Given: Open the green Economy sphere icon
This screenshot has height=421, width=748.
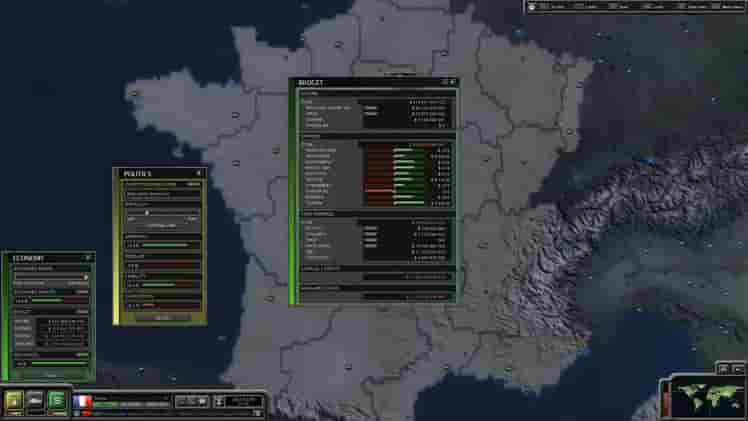Looking at the screenshot, I should pos(56,401).
